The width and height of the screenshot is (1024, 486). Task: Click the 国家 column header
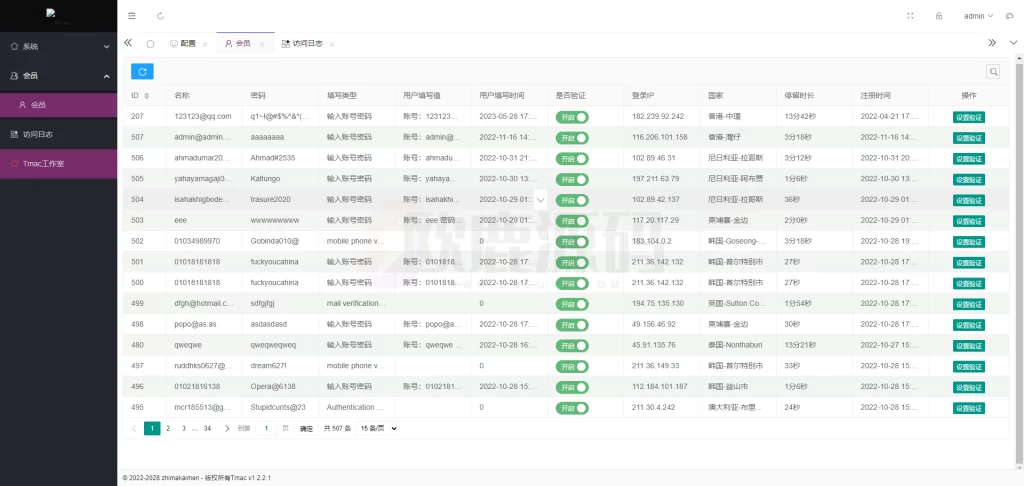coord(715,95)
